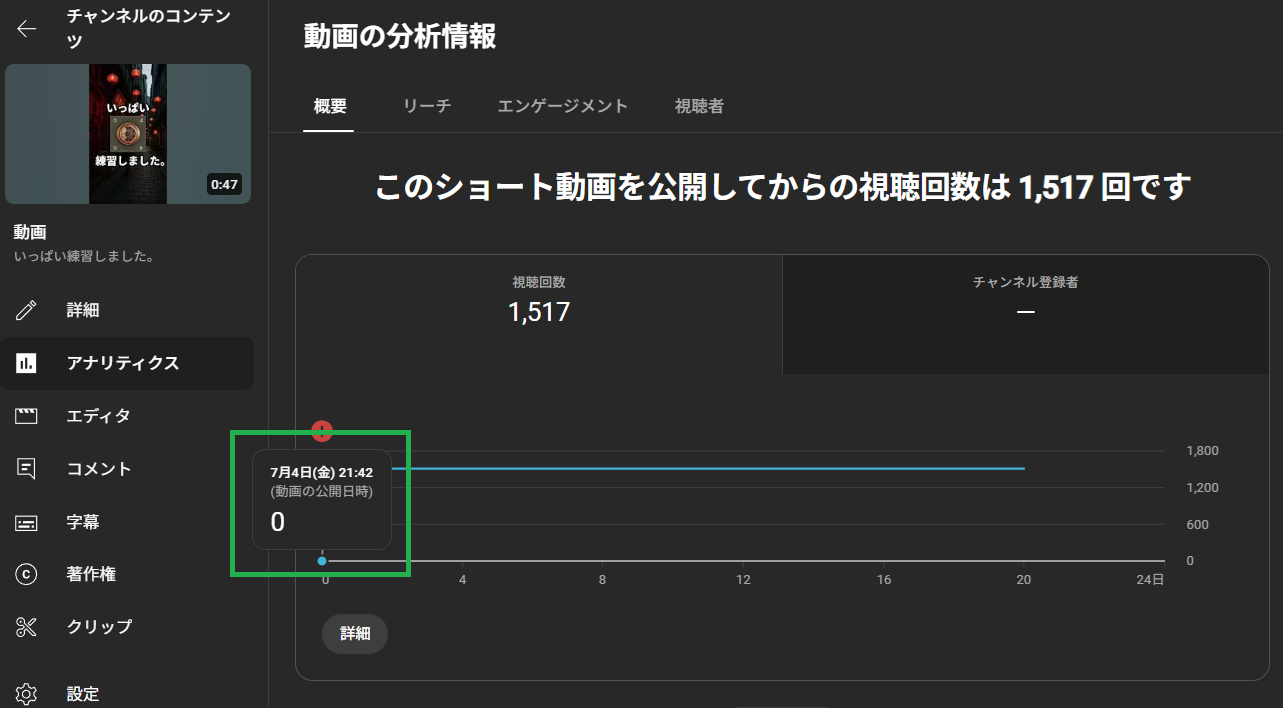The image size is (1283, 708).
Task: Open the Subtitles caption icon
Action: [26, 522]
